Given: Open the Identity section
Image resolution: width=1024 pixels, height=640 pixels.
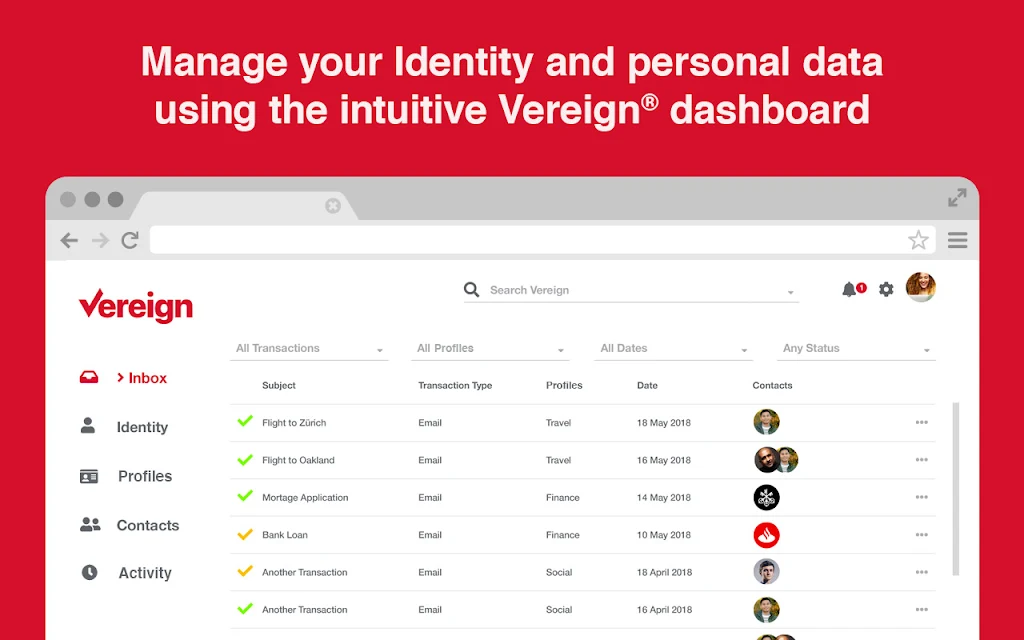Looking at the screenshot, I should 142,427.
